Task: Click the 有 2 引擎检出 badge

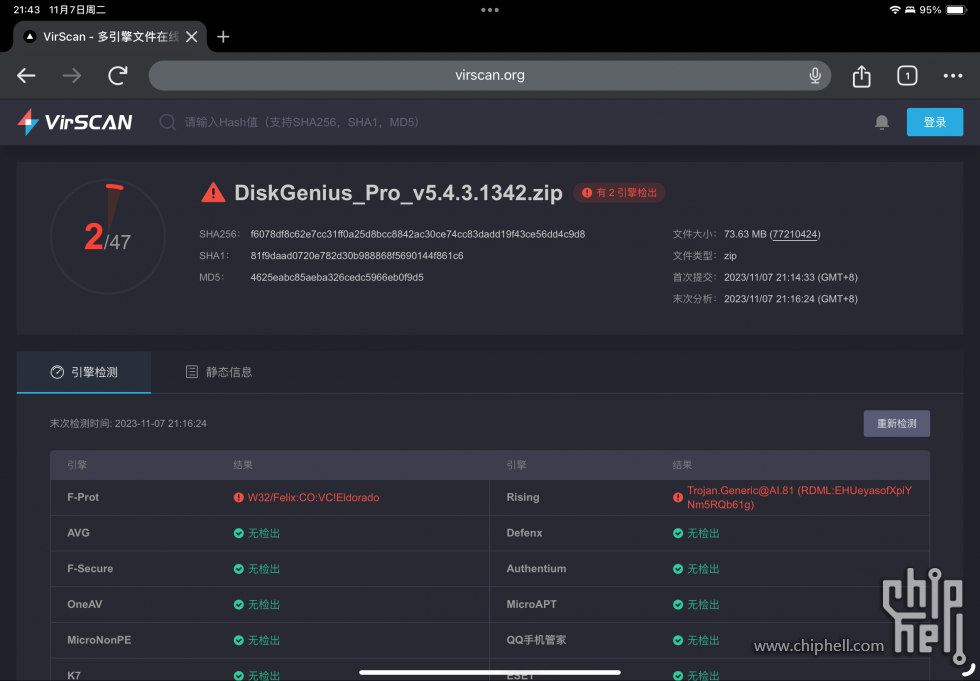Action: click(x=619, y=192)
